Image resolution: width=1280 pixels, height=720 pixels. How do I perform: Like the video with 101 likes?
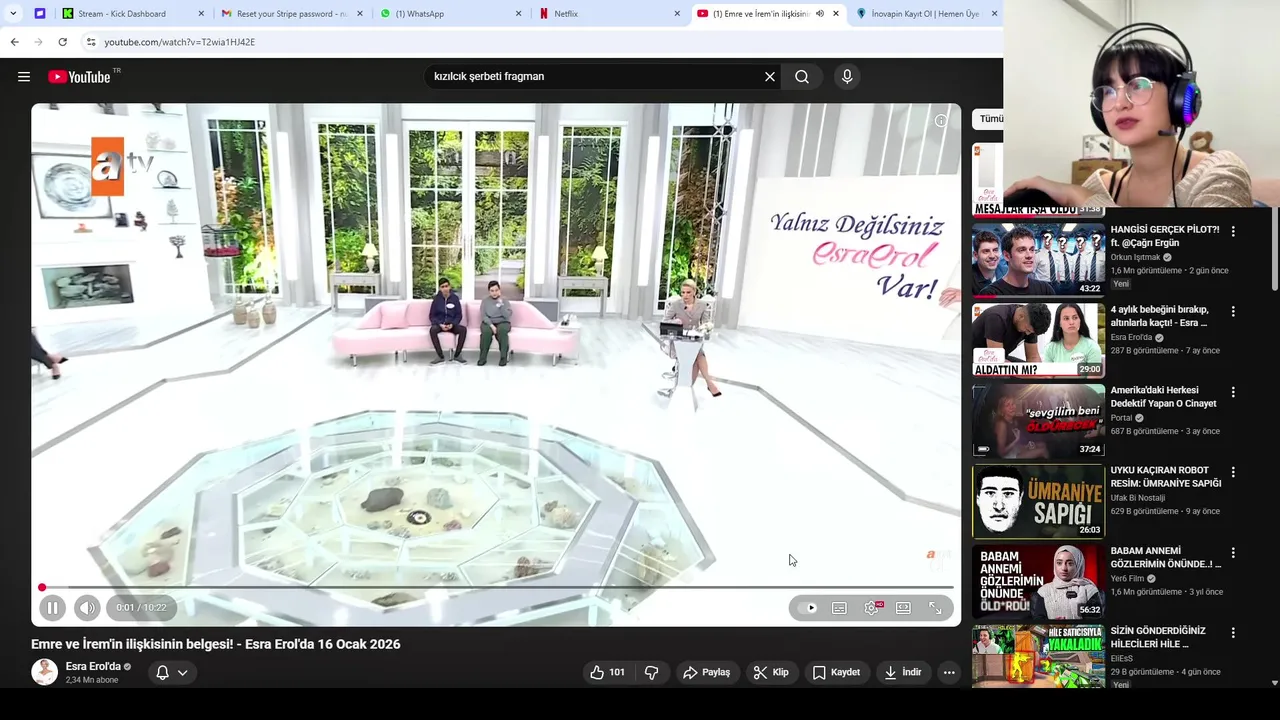click(608, 673)
